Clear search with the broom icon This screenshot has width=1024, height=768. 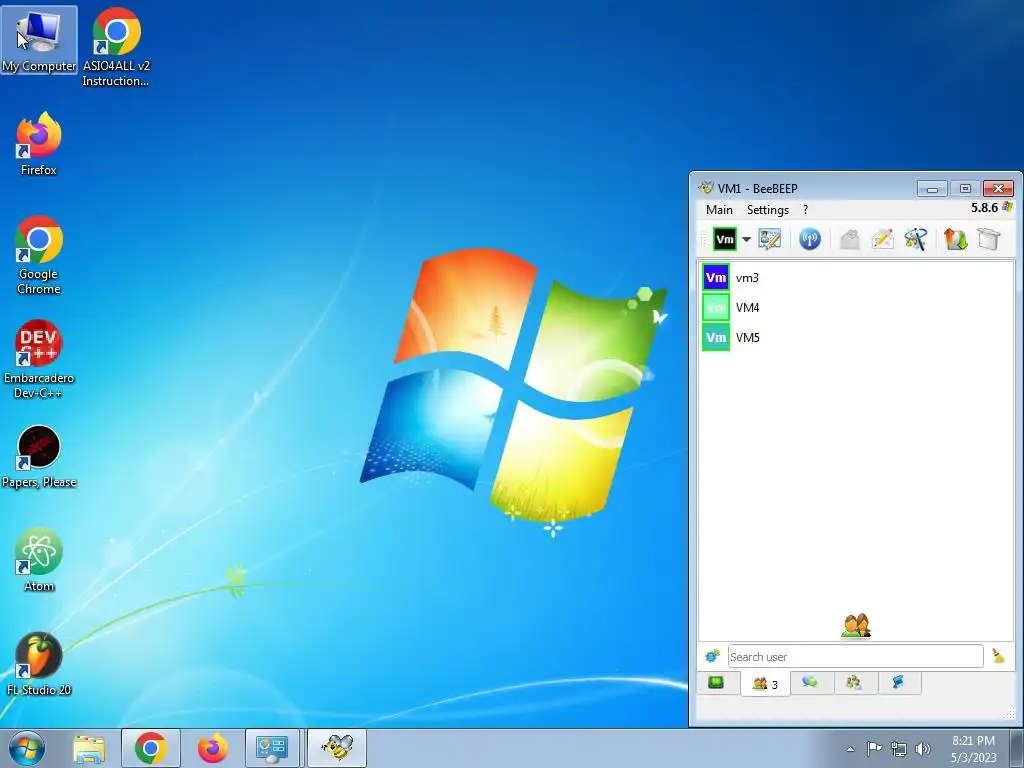pos(998,656)
